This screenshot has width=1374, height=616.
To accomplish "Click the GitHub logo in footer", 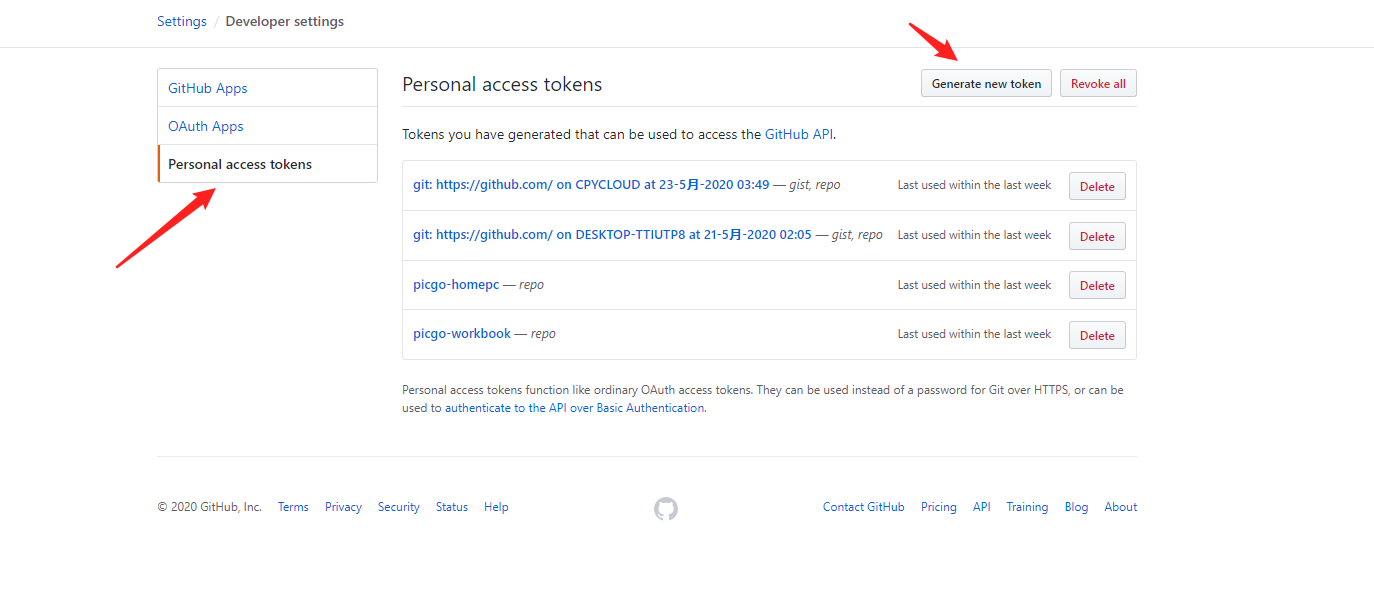I will [x=666, y=509].
